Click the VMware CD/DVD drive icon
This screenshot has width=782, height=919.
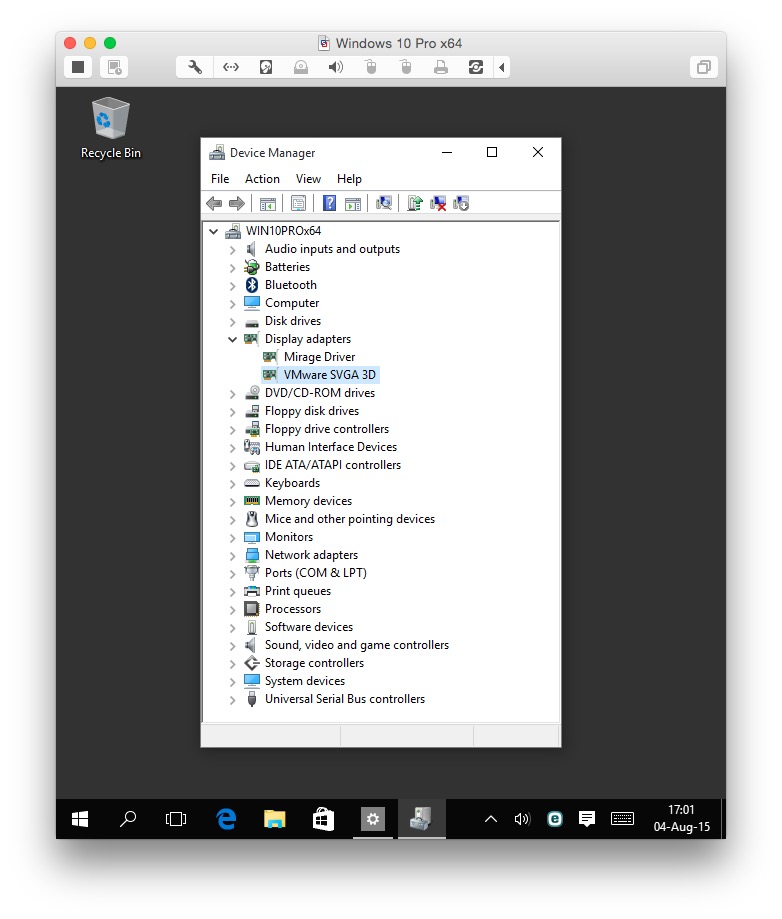(x=301, y=67)
